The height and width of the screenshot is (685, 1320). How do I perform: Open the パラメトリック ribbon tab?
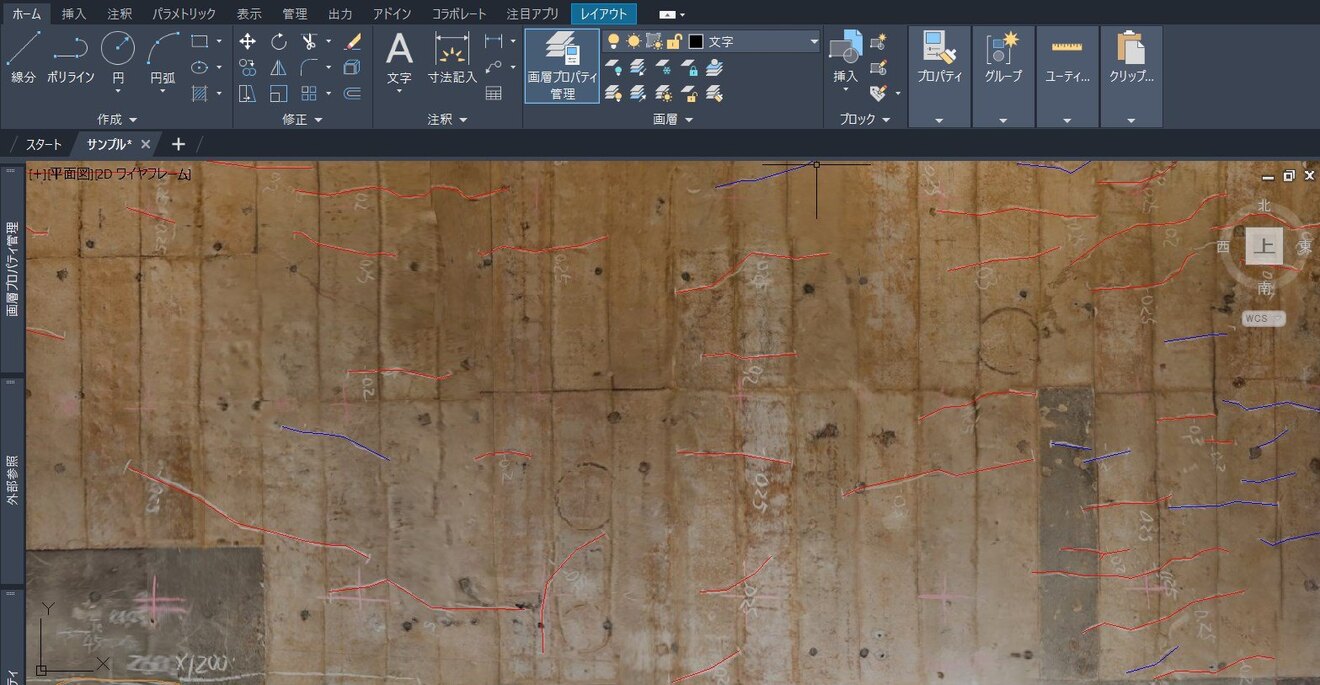184,14
